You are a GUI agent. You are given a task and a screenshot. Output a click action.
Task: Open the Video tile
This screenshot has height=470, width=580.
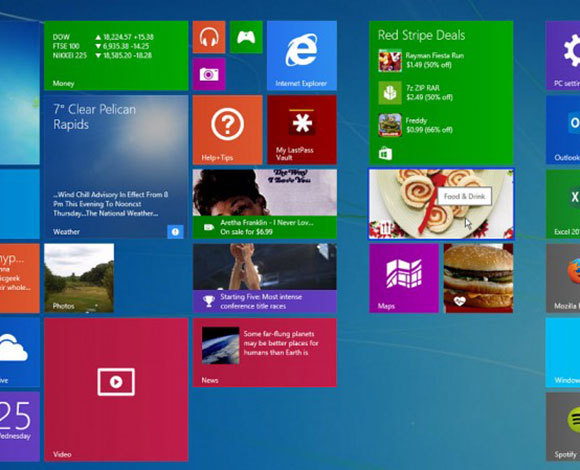(x=116, y=390)
